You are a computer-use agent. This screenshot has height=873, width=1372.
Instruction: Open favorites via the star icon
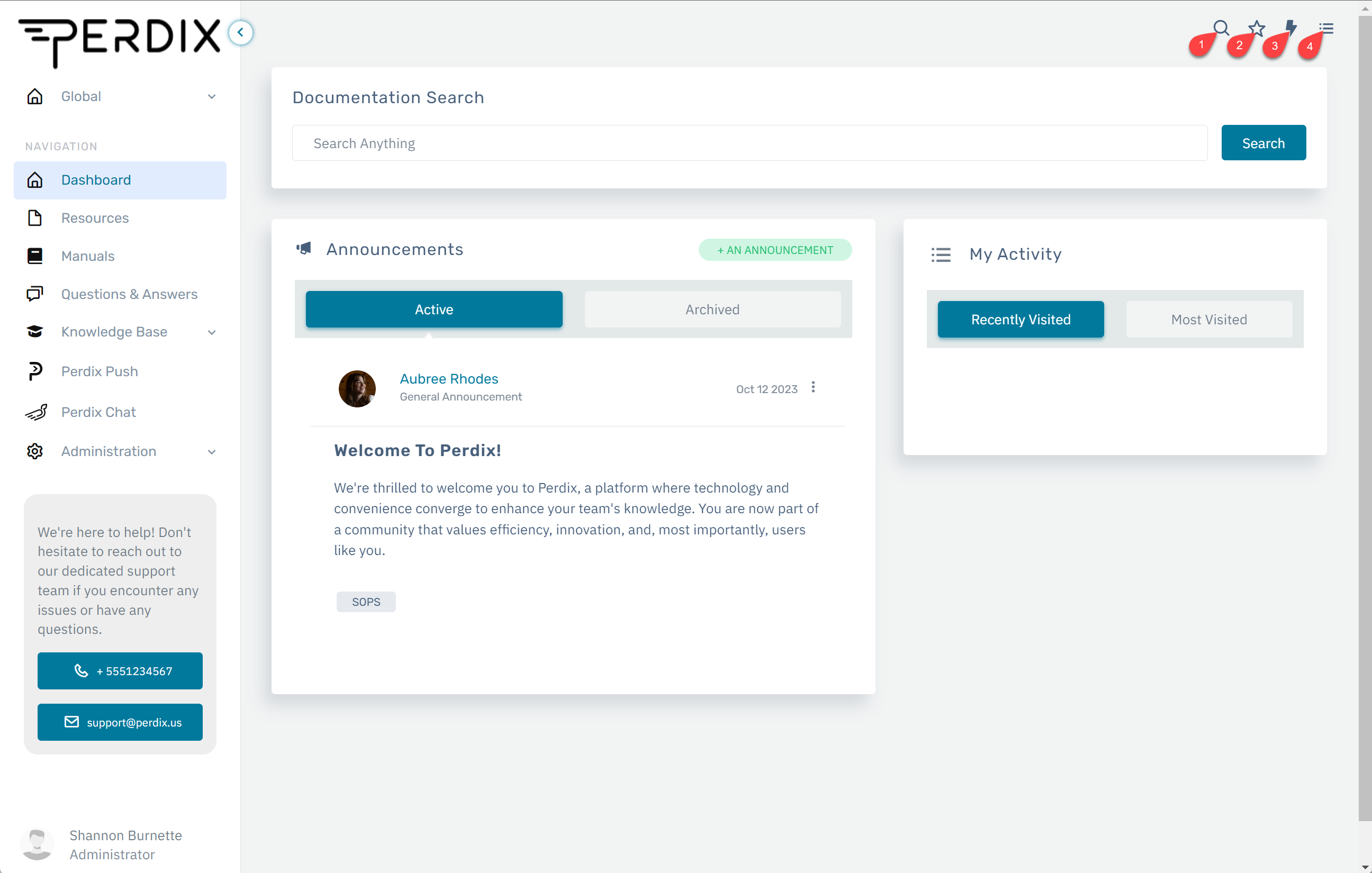point(1256,28)
